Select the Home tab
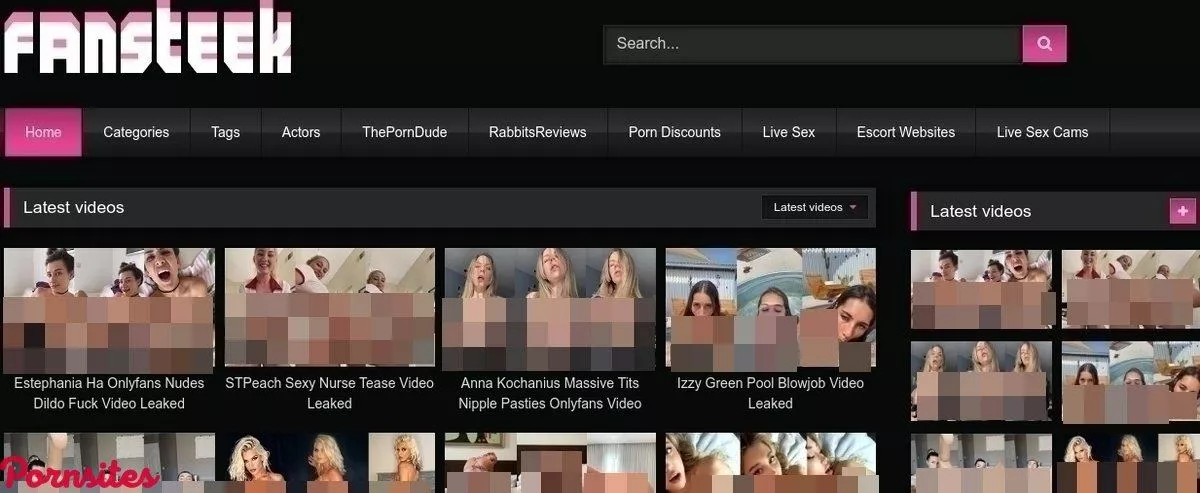Screen dimensions: 1200x493 point(43,132)
